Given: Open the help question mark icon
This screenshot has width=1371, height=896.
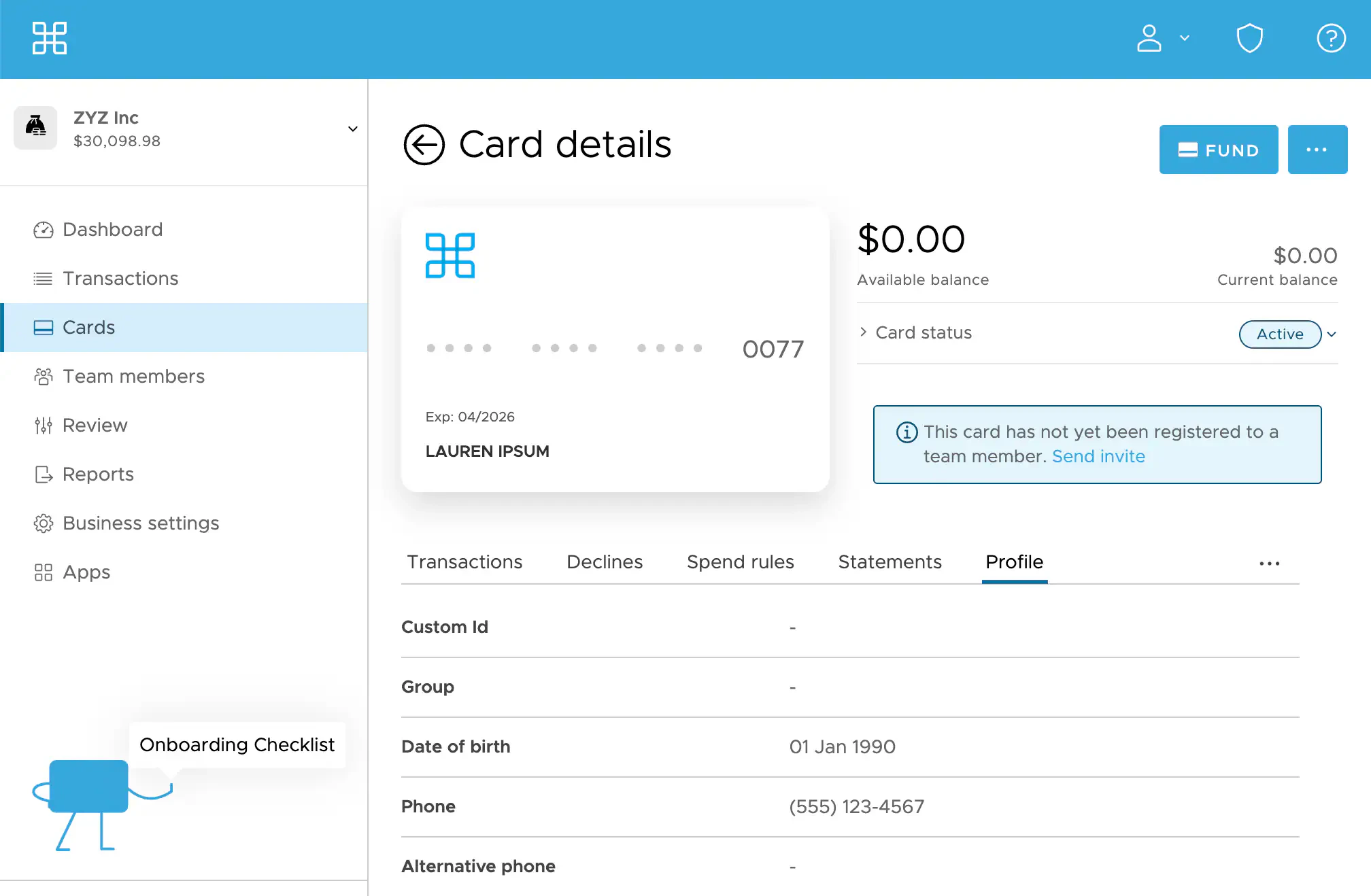Looking at the screenshot, I should 1331,38.
